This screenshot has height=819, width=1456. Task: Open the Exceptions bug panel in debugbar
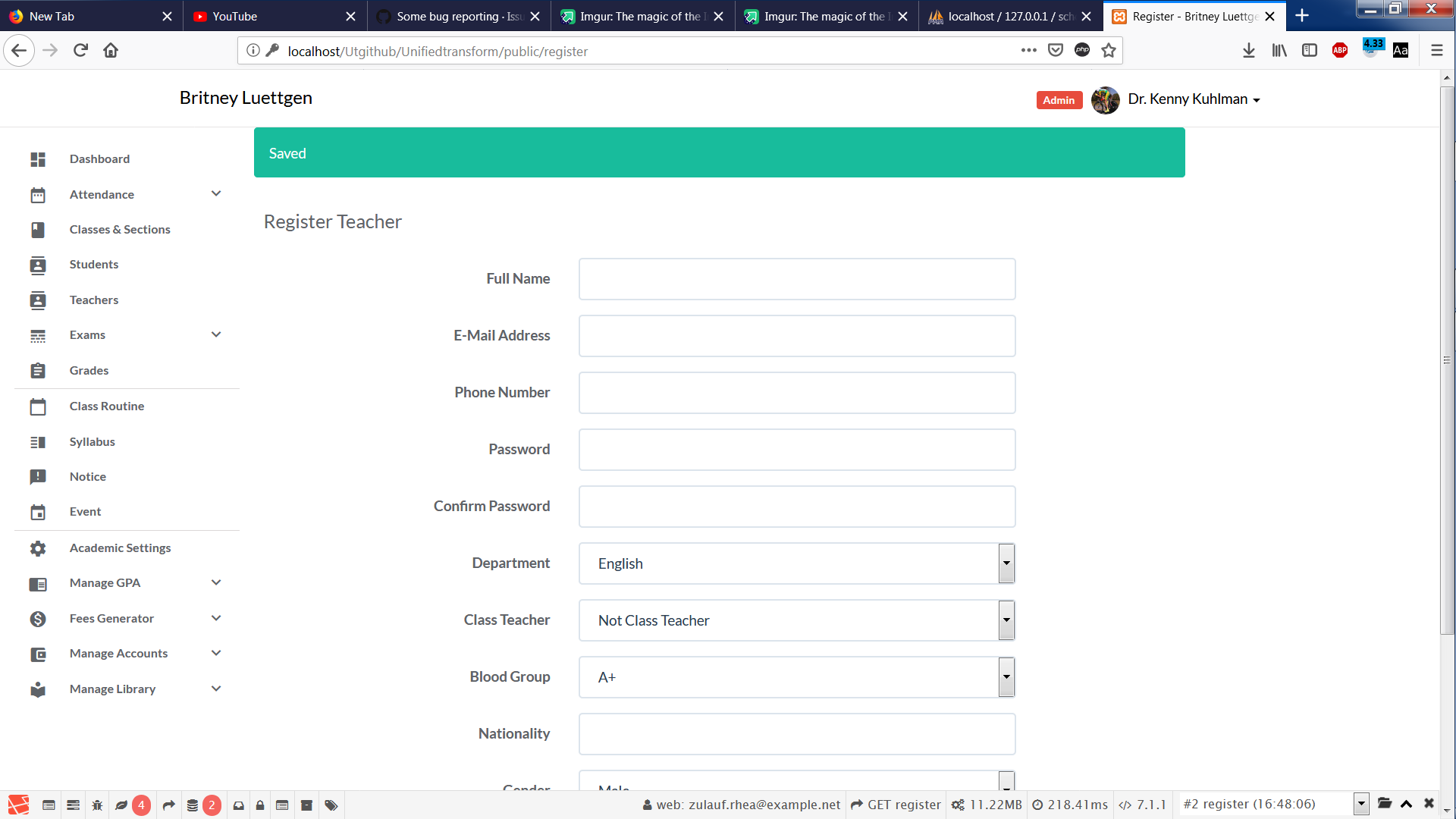(97, 805)
